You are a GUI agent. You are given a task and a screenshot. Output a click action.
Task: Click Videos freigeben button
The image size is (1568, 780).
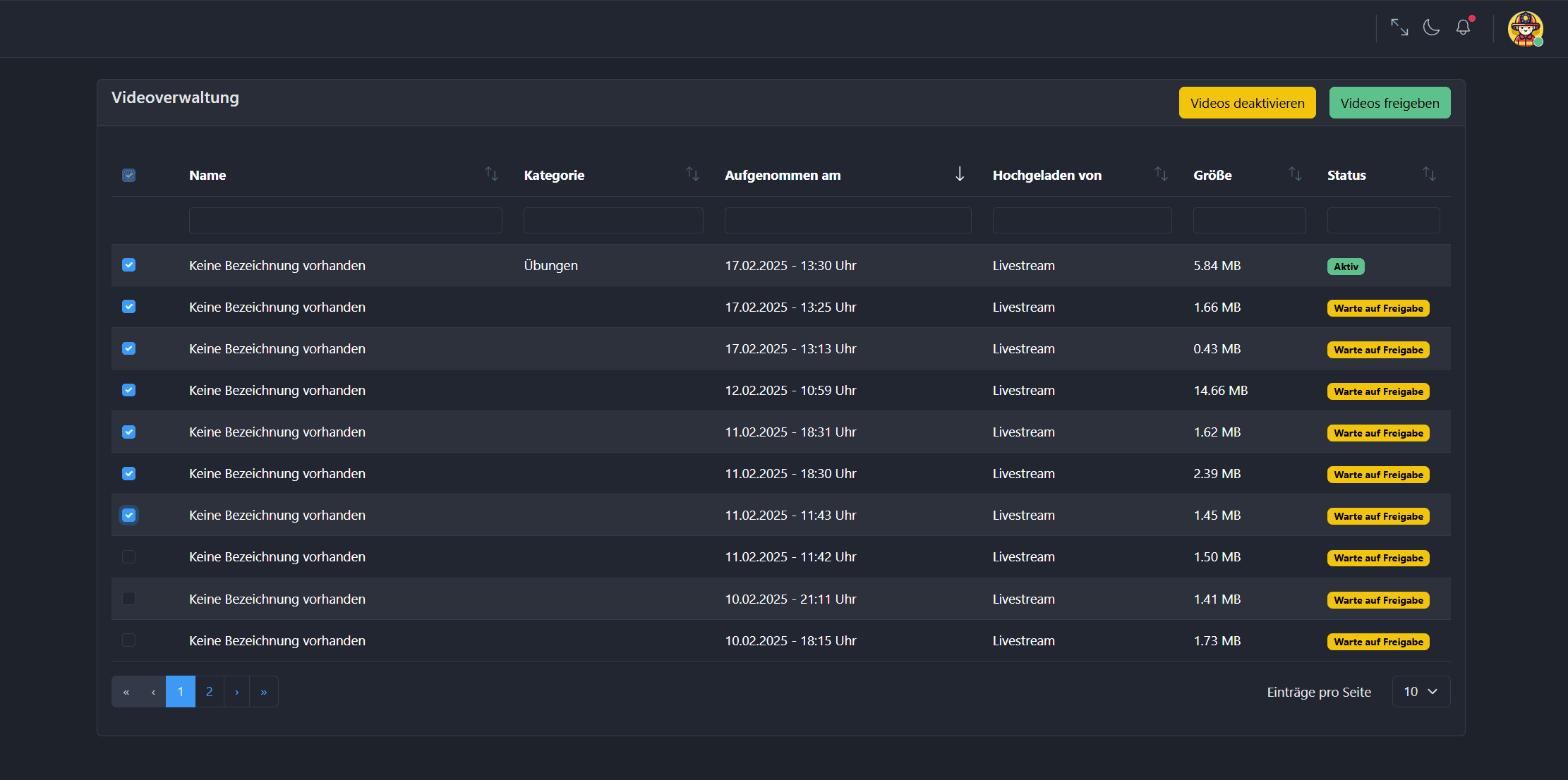point(1389,103)
